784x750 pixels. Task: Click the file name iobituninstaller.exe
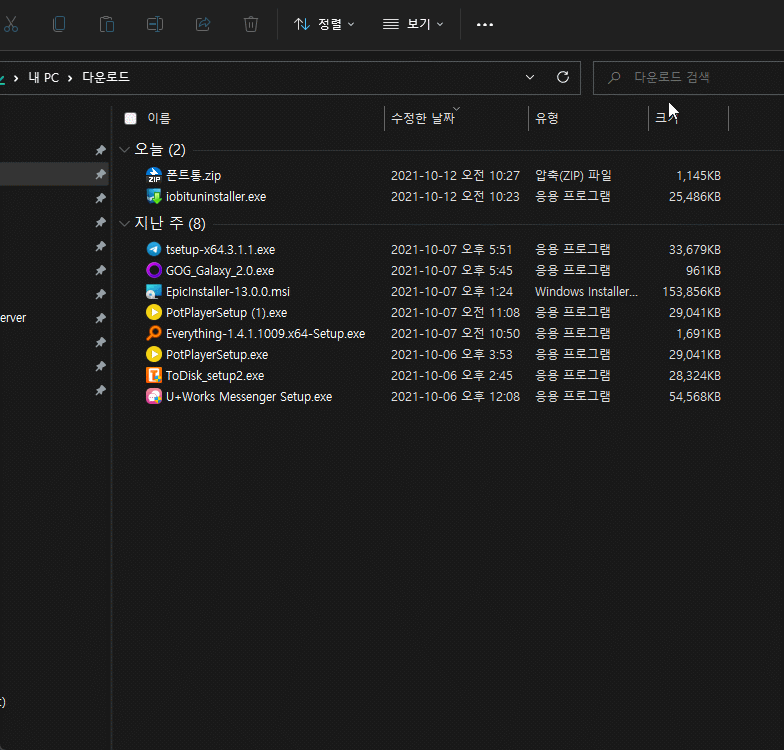click(x=216, y=196)
